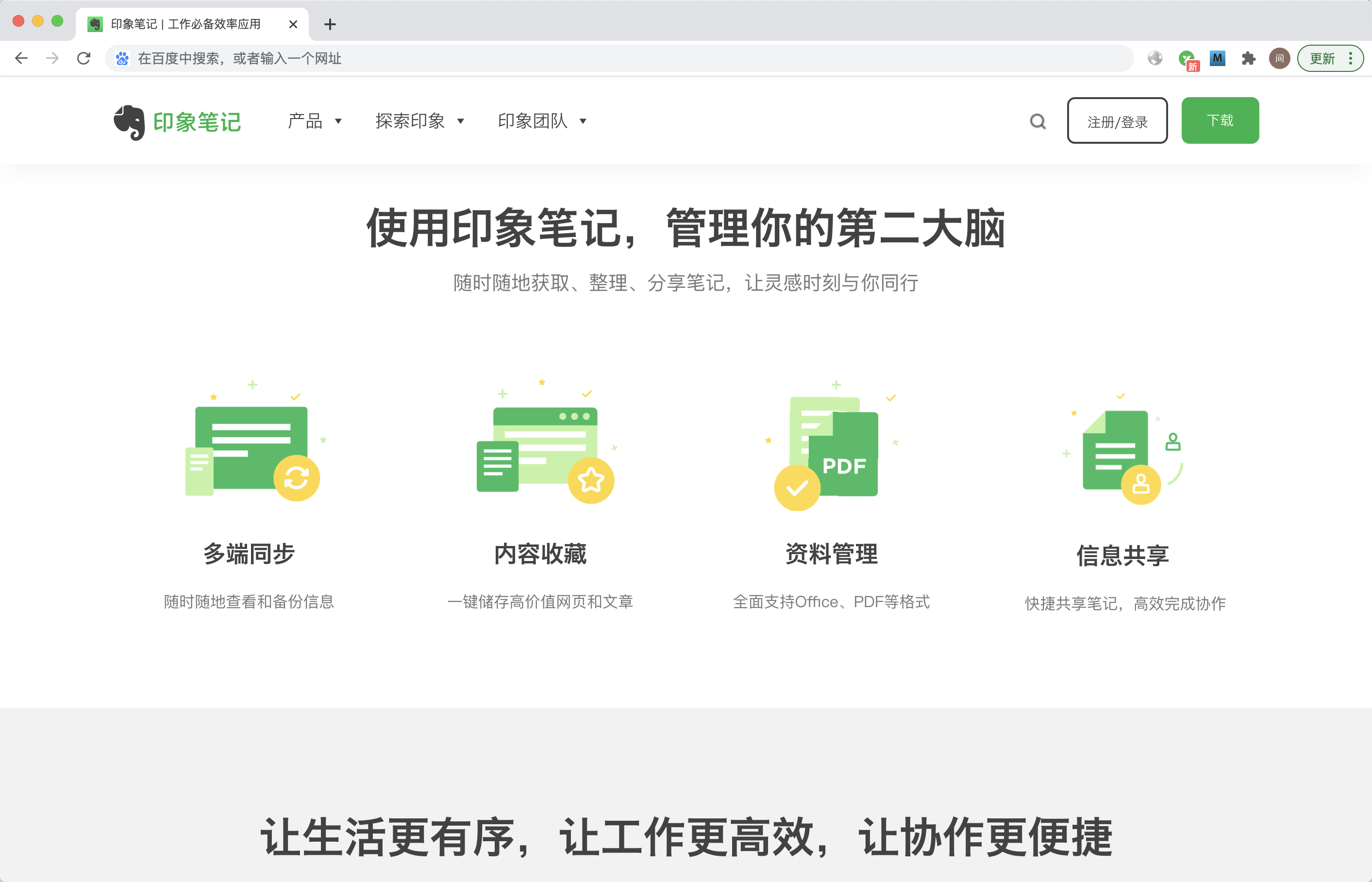The image size is (1372, 882).
Task: Click the green 下载 button
Action: [x=1220, y=120]
